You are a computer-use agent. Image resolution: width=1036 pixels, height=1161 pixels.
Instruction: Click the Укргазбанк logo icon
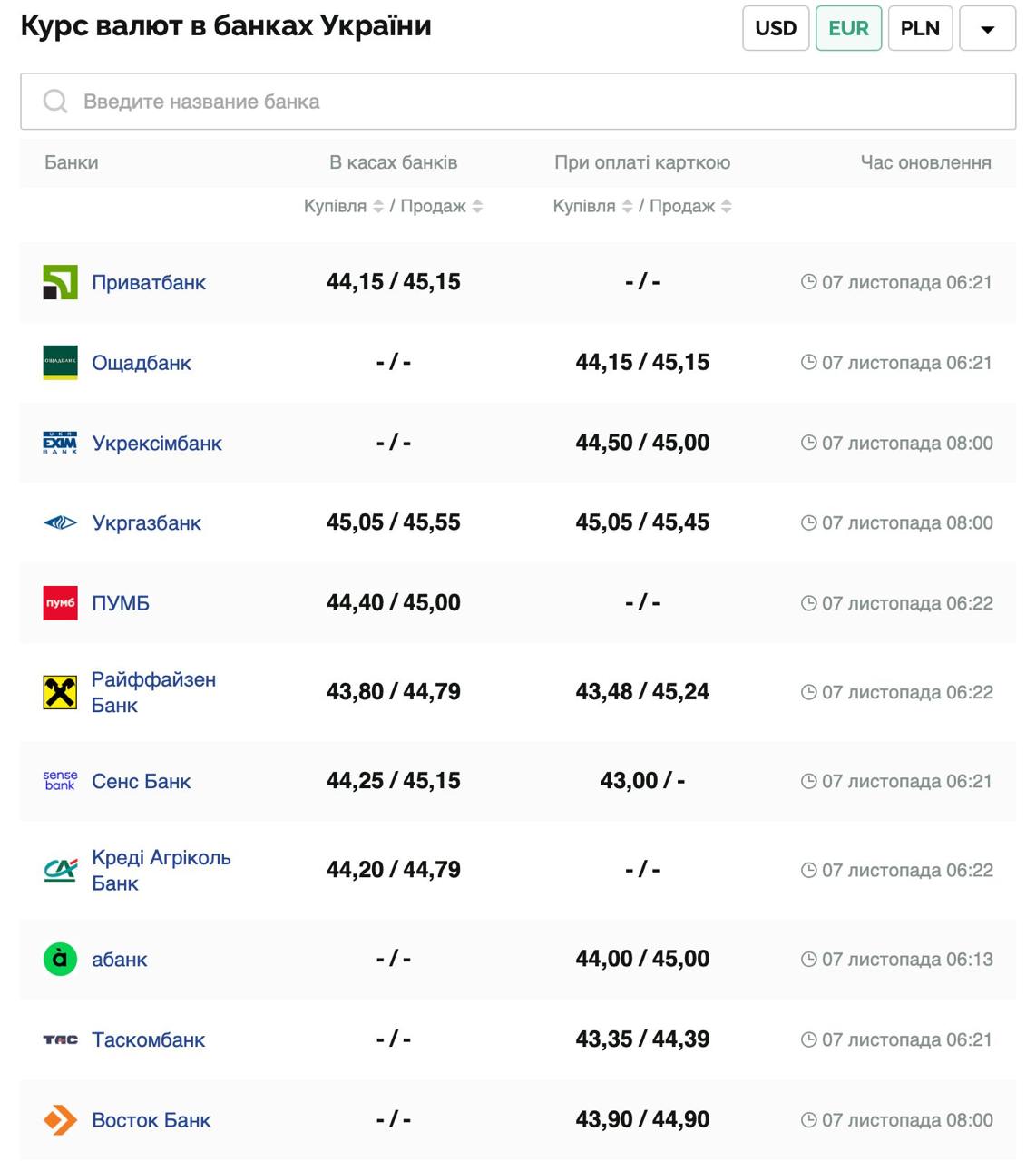(60, 522)
